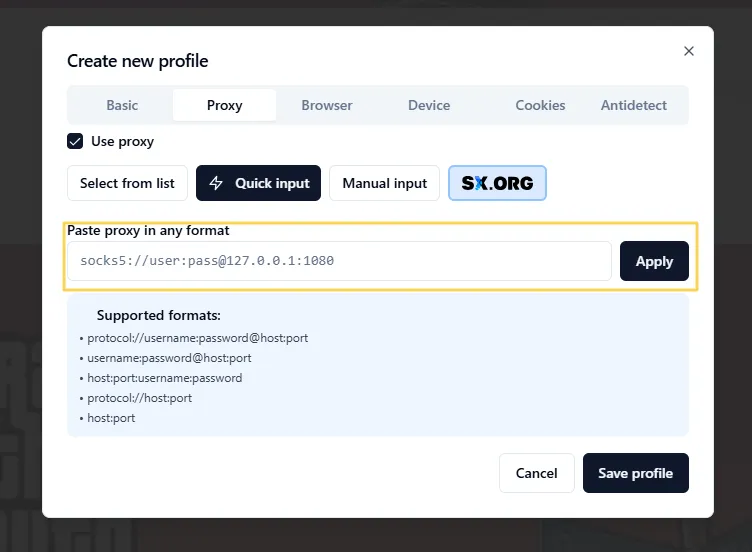Select the Proxy tab
The image size is (752, 552).
pyautogui.click(x=224, y=105)
